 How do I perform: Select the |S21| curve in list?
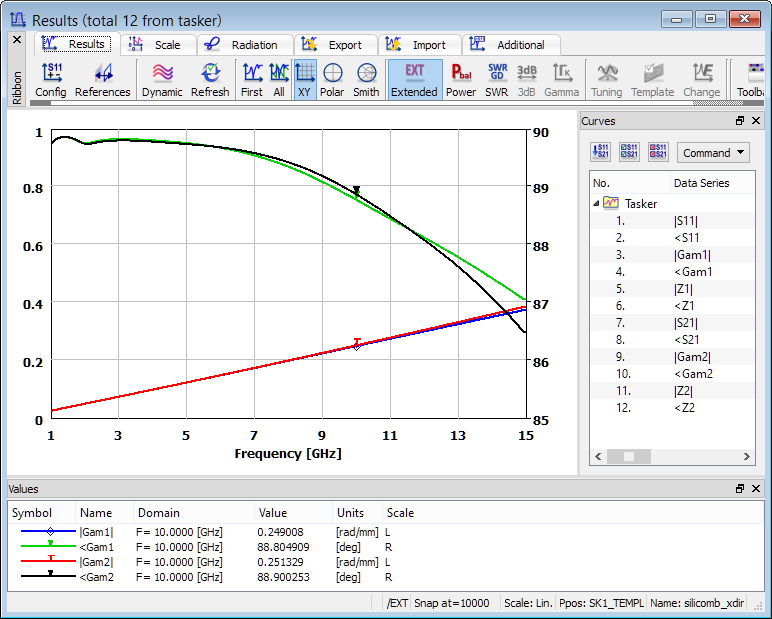coord(685,323)
